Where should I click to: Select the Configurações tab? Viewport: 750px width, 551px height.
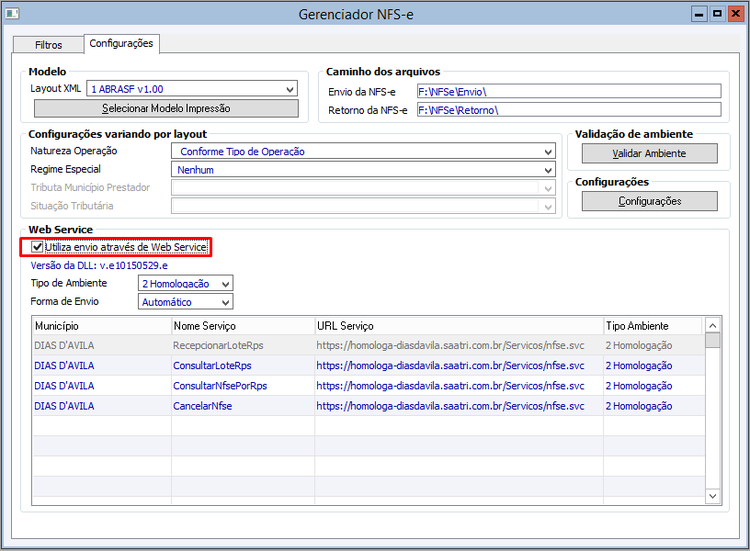point(120,44)
